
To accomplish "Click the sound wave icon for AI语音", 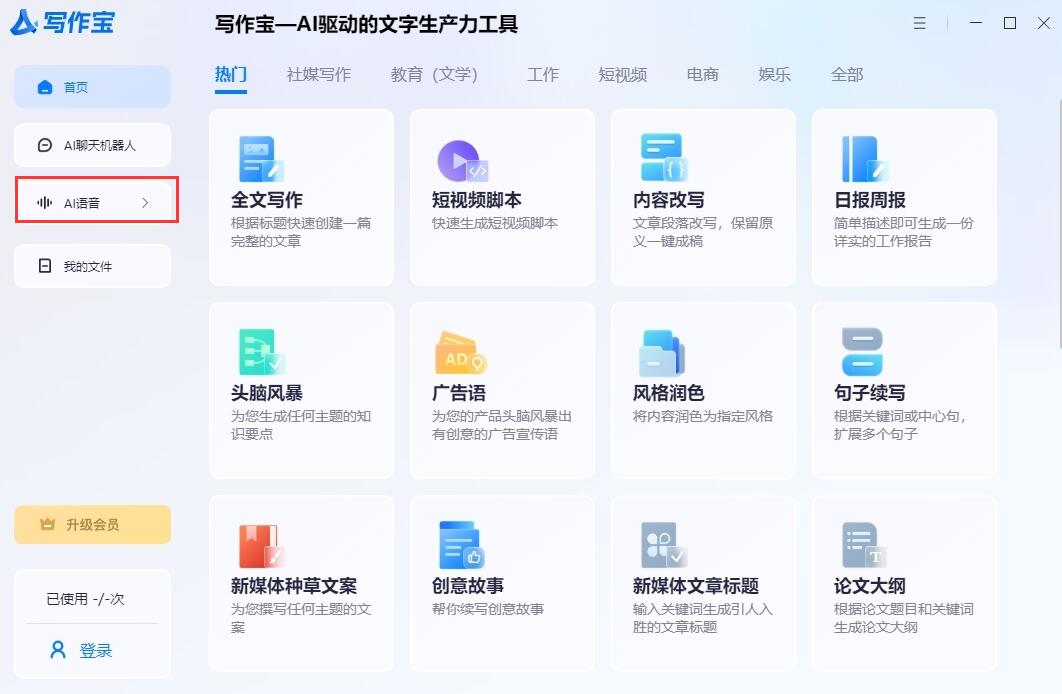I will click(x=45, y=202).
